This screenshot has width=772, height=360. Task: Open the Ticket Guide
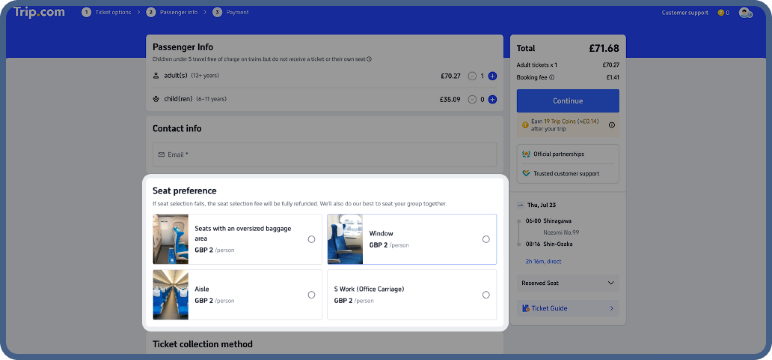click(568, 308)
